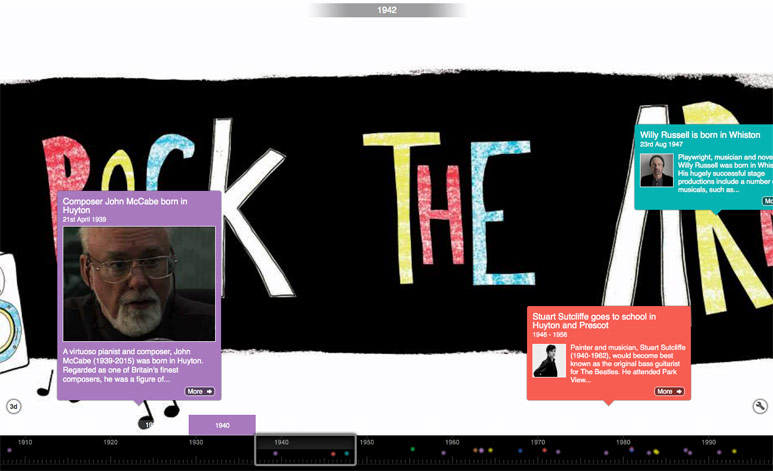The width and height of the screenshot is (773, 471).
Task: Select the purple 1940 decade tab
Action: pos(222,425)
